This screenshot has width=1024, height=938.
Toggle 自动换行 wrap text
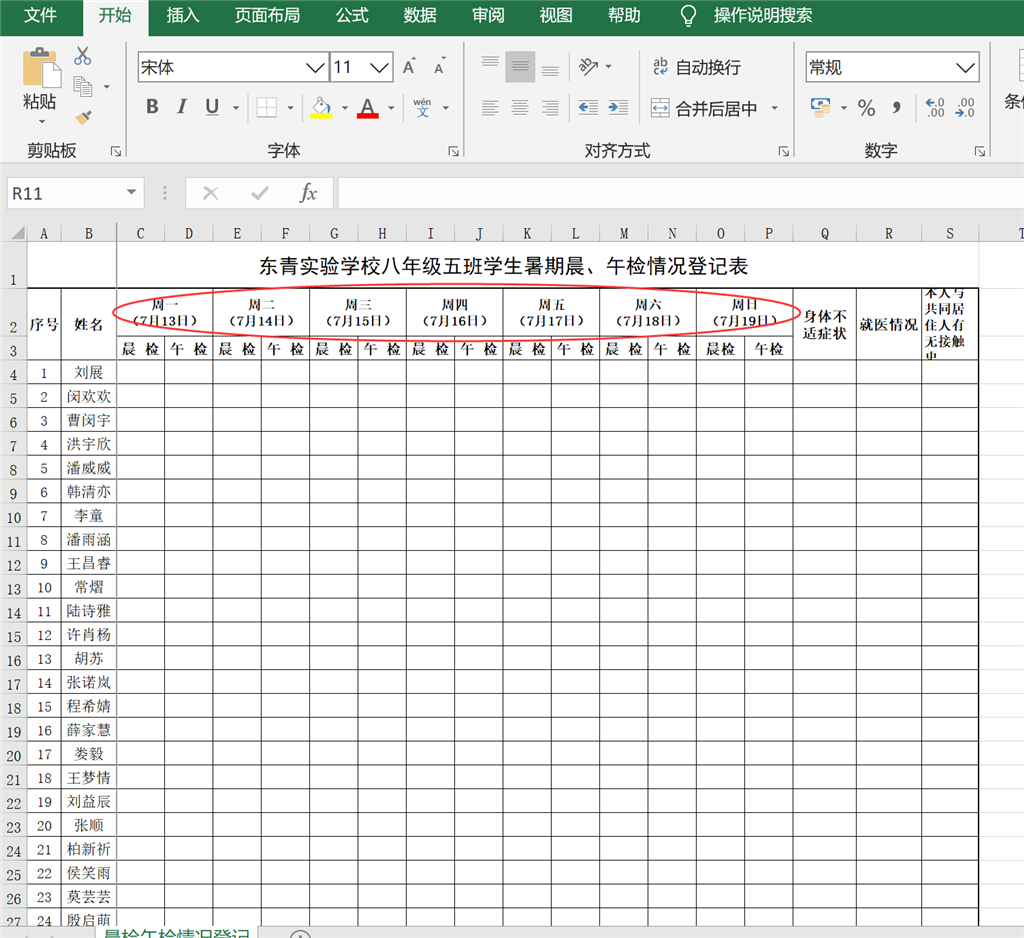point(696,68)
